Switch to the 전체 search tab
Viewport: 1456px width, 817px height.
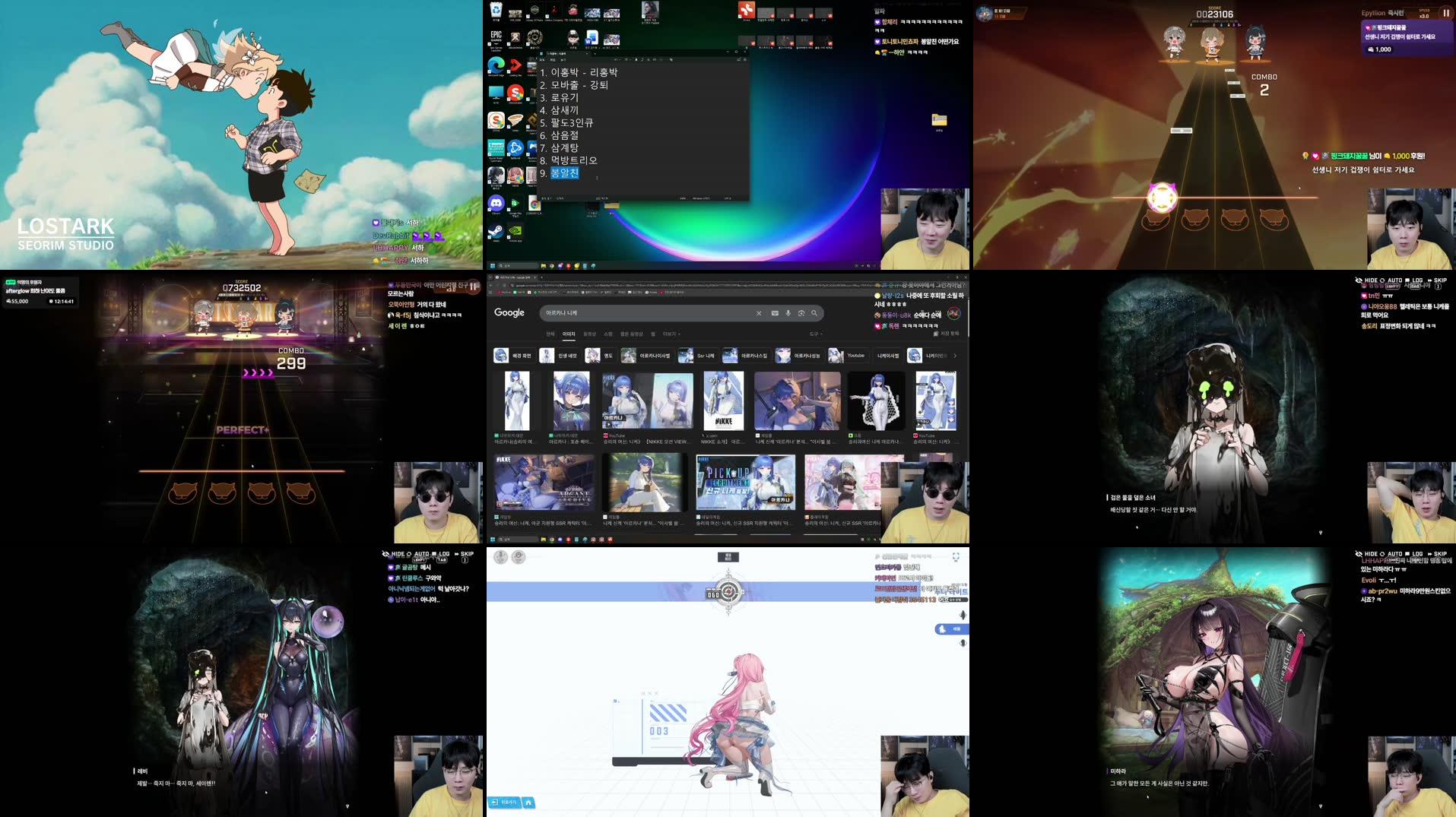550,334
